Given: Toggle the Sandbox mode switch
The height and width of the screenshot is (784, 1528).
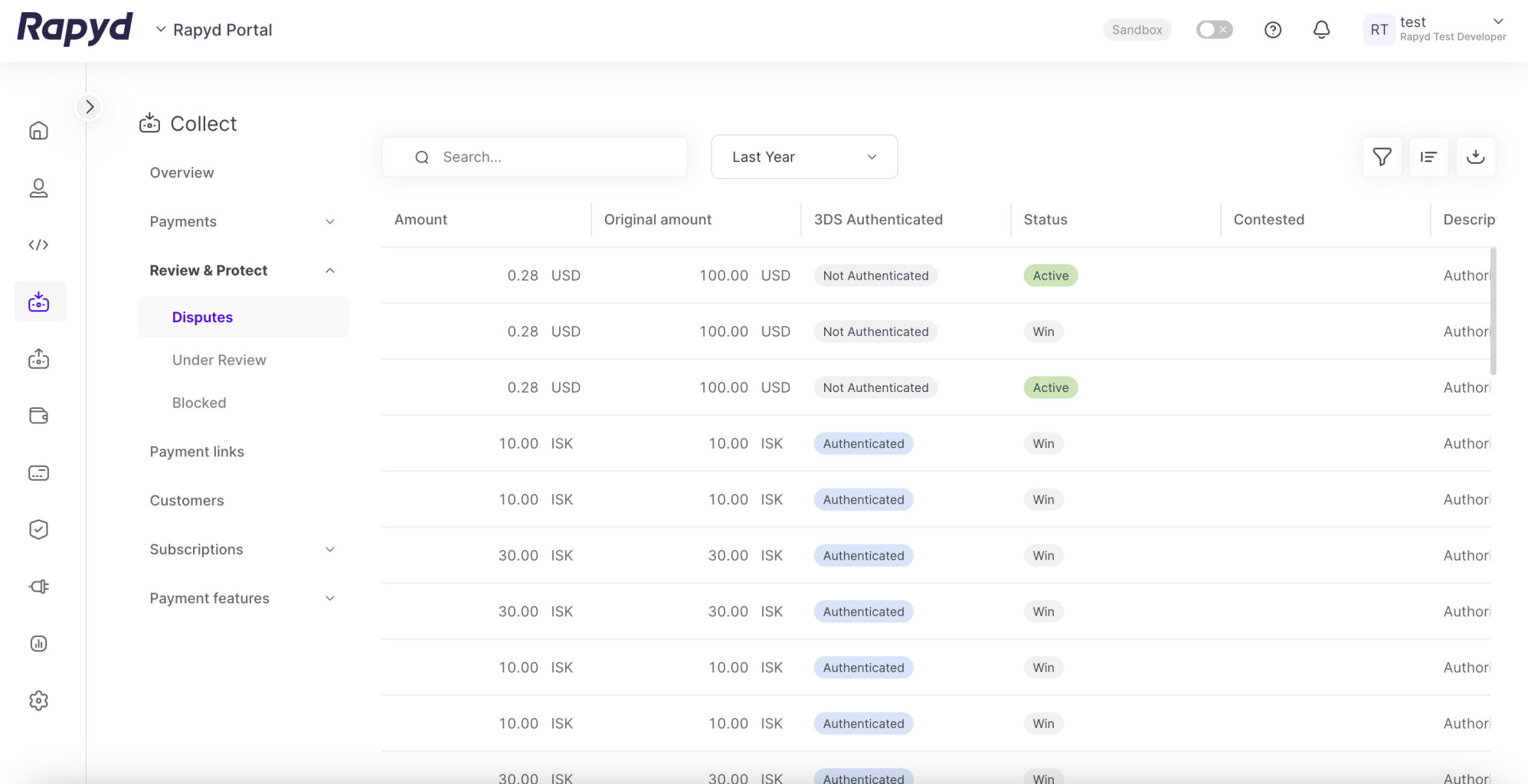Looking at the screenshot, I should [x=1214, y=30].
